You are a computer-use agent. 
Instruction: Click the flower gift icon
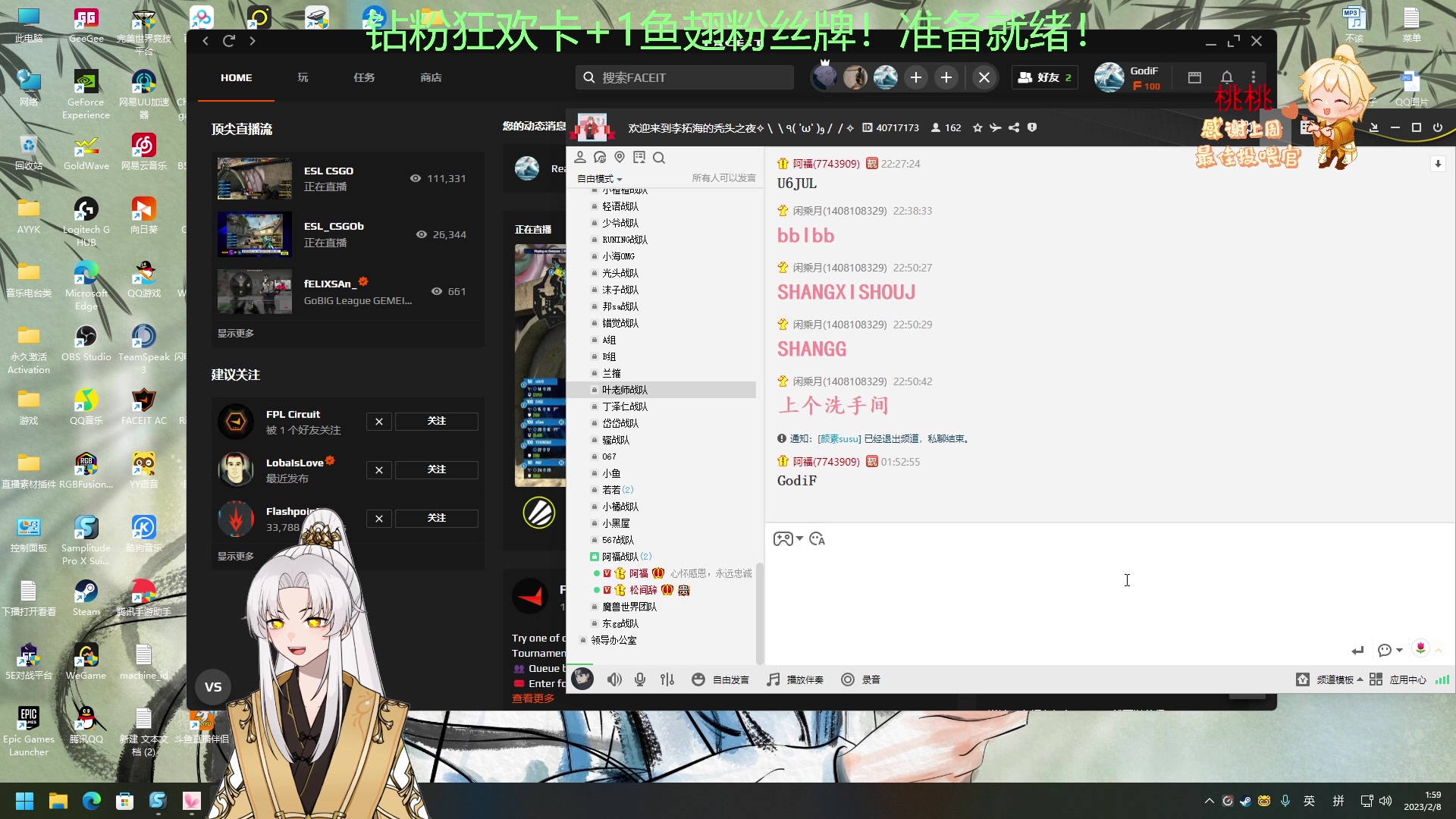point(1420,648)
